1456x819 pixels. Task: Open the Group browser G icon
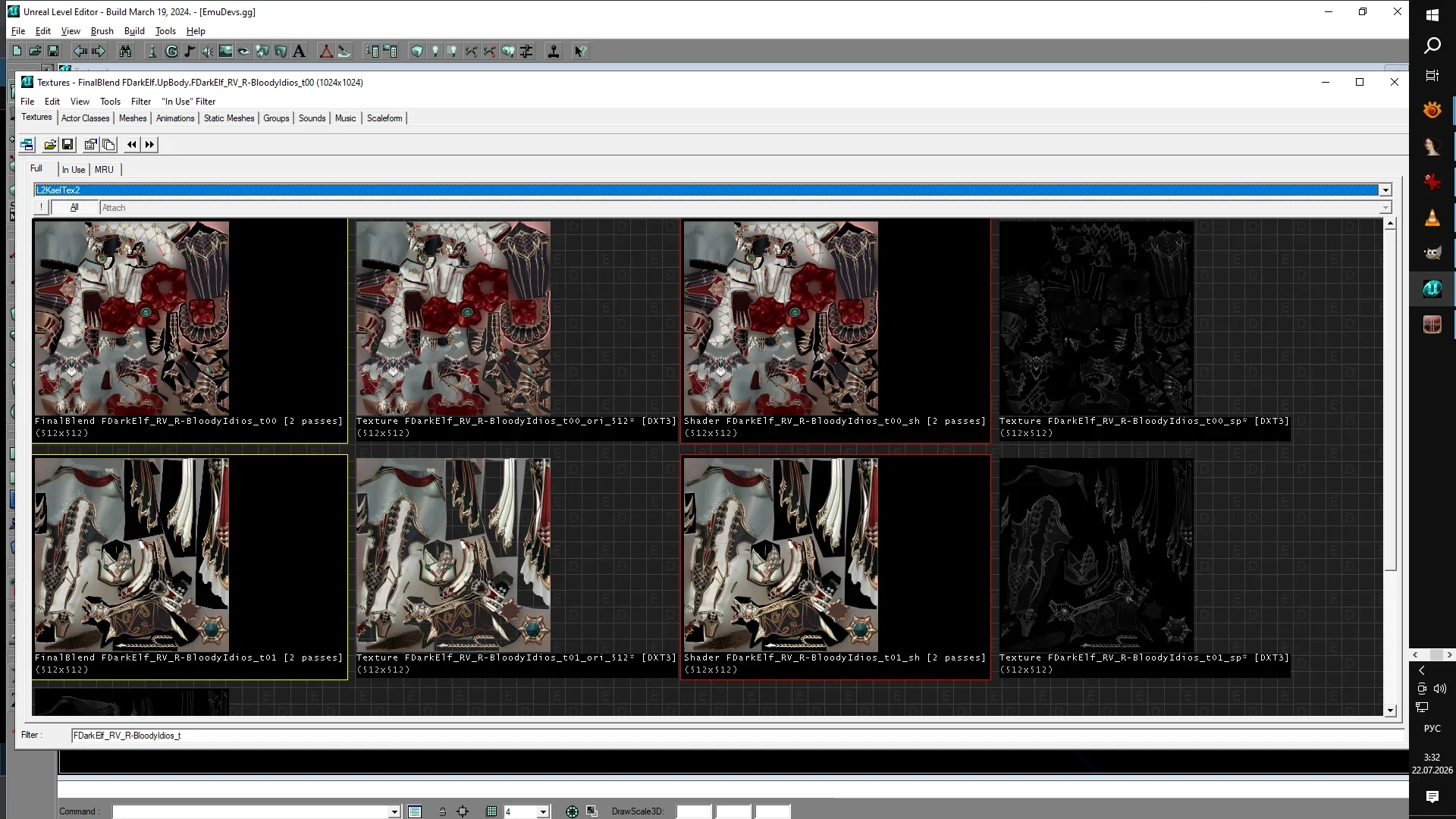pyautogui.click(x=171, y=51)
